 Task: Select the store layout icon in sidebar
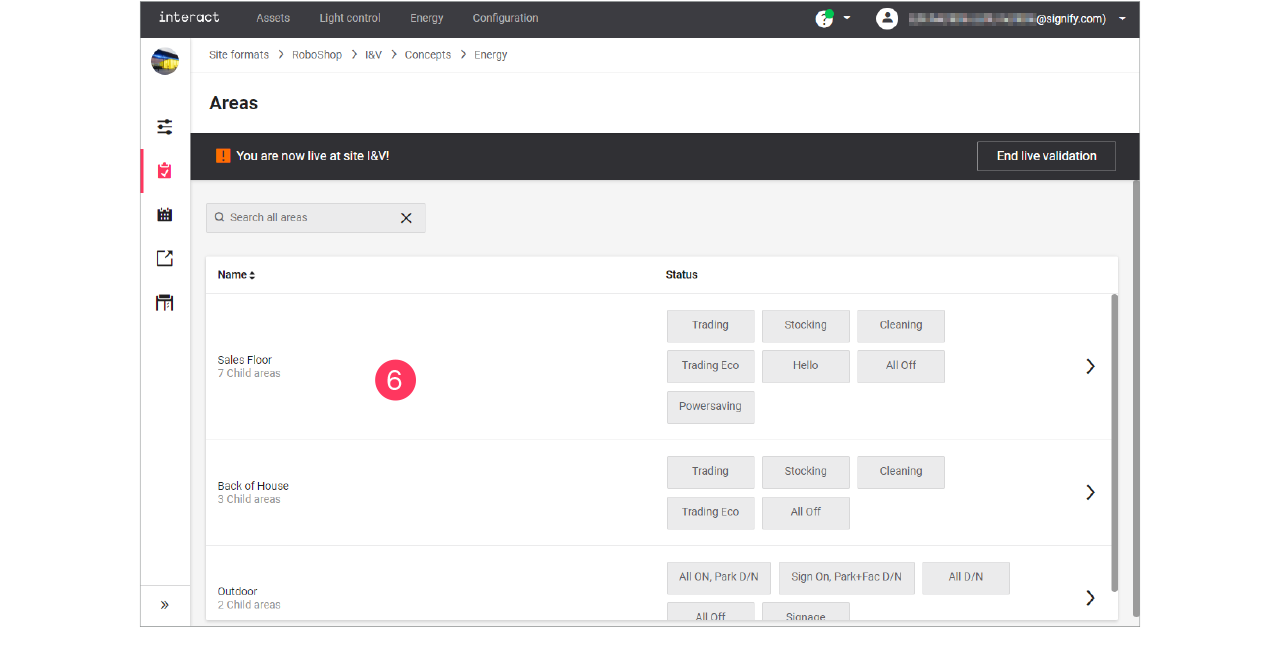point(165,301)
